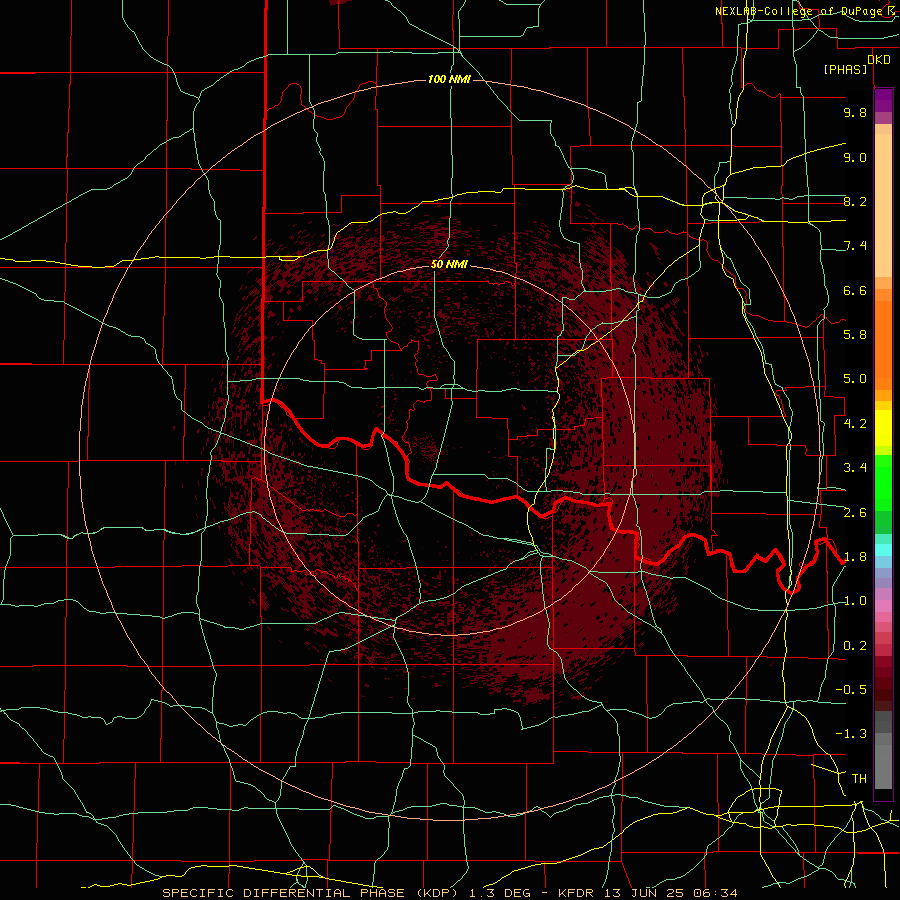The image size is (900, 900).
Task: Click the DKD label above the scale
Action: (x=878, y=59)
